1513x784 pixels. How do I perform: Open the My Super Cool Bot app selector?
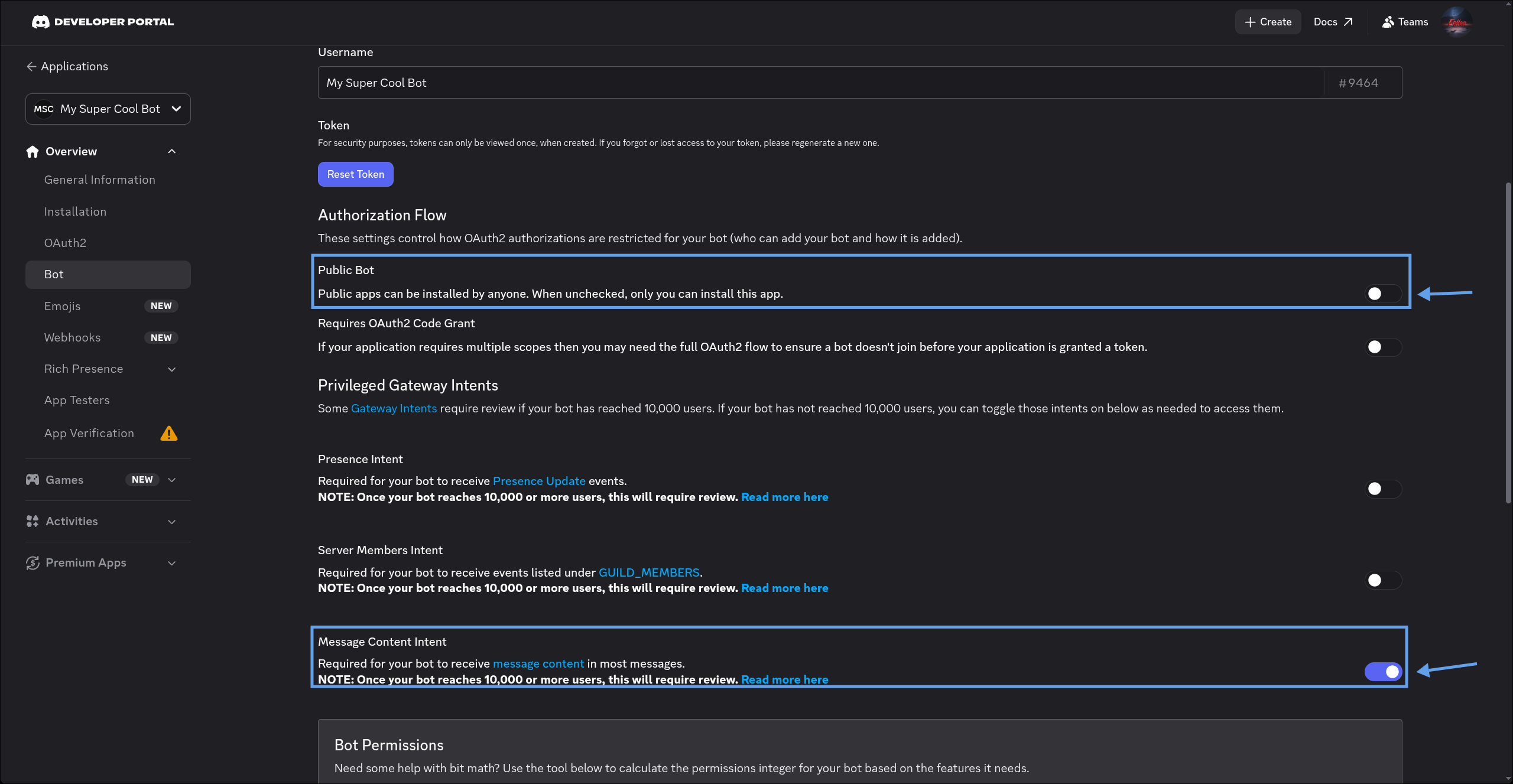[108, 109]
